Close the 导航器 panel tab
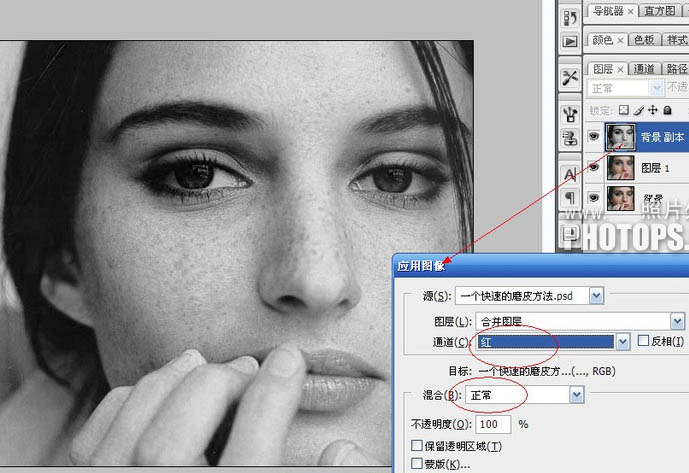 [x=631, y=12]
